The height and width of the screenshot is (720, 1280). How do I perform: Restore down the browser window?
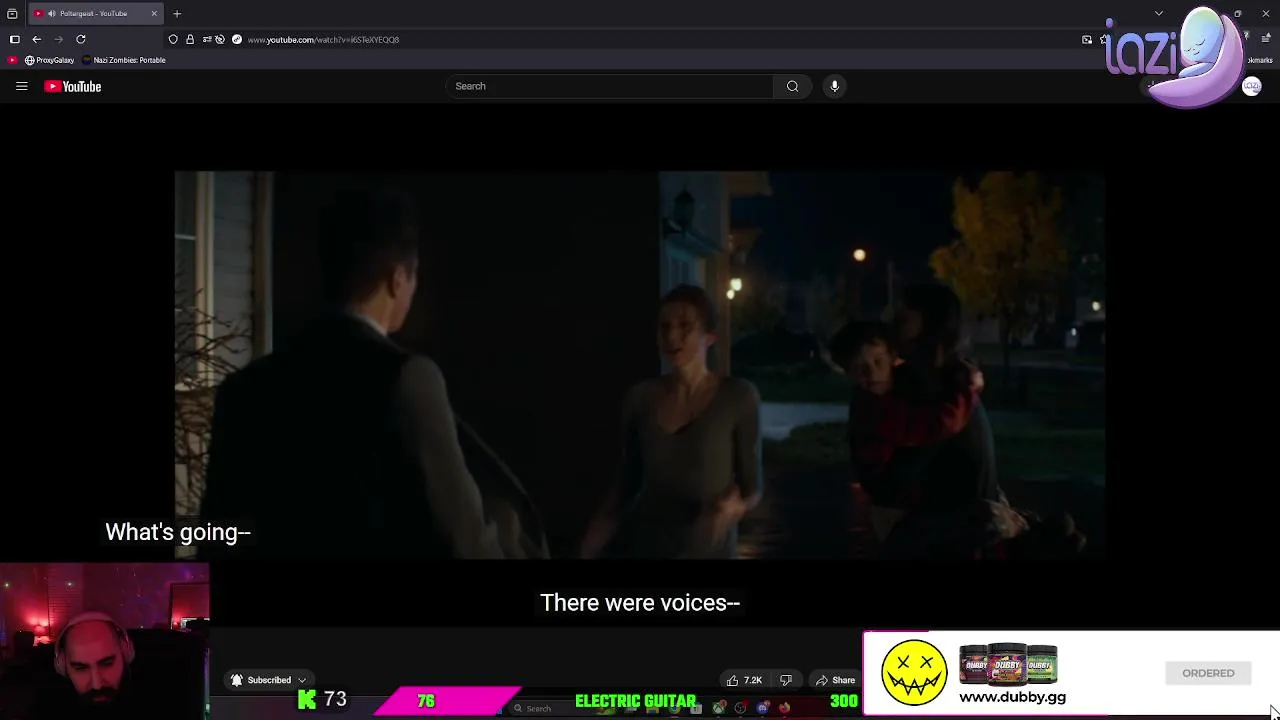click(x=1238, y=13)
